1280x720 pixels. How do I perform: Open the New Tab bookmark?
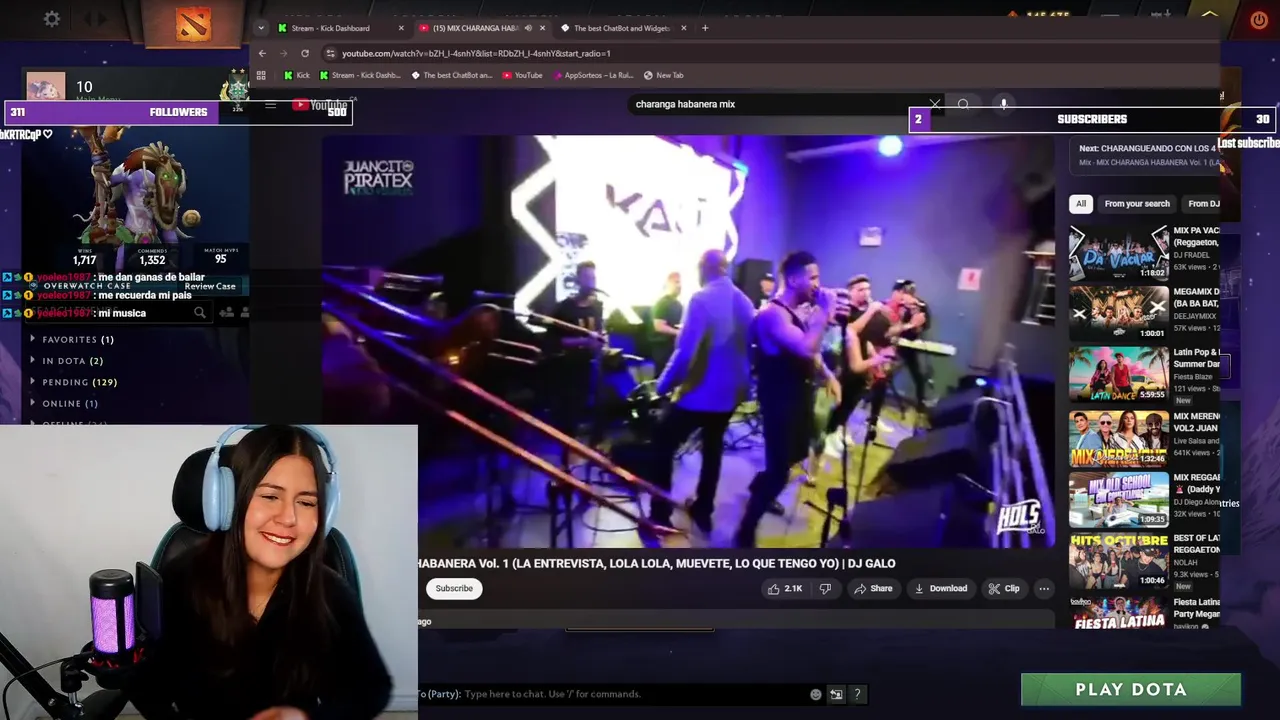pos(664,75)
